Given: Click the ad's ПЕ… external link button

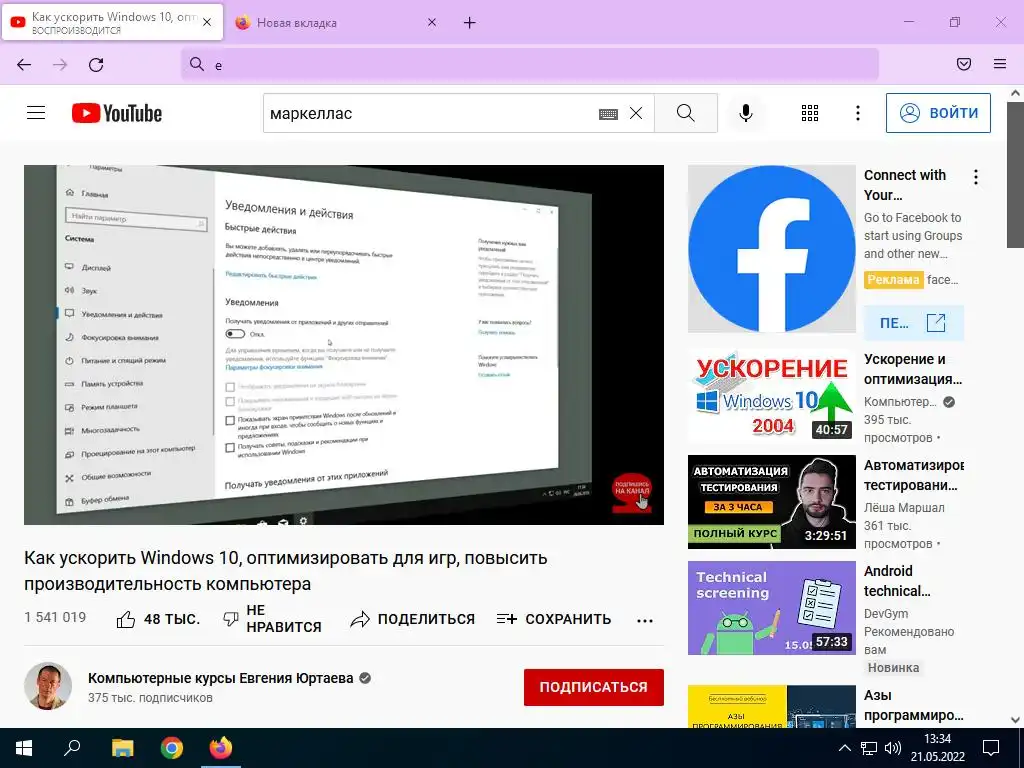Looking at the screenshot, I should point(914,323).
